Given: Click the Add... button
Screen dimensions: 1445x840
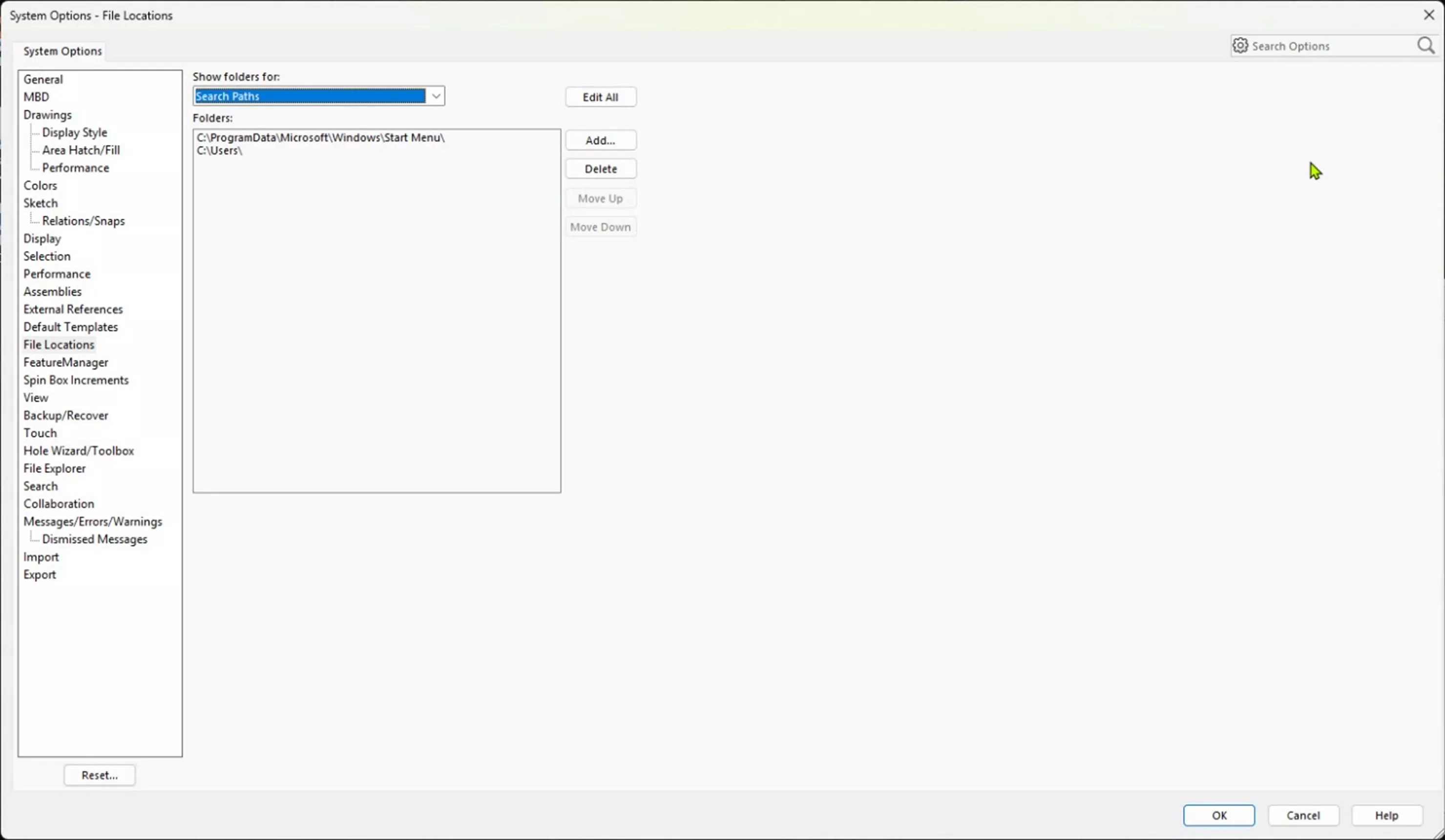Looking at the screenshot, I should coord(600,140).
